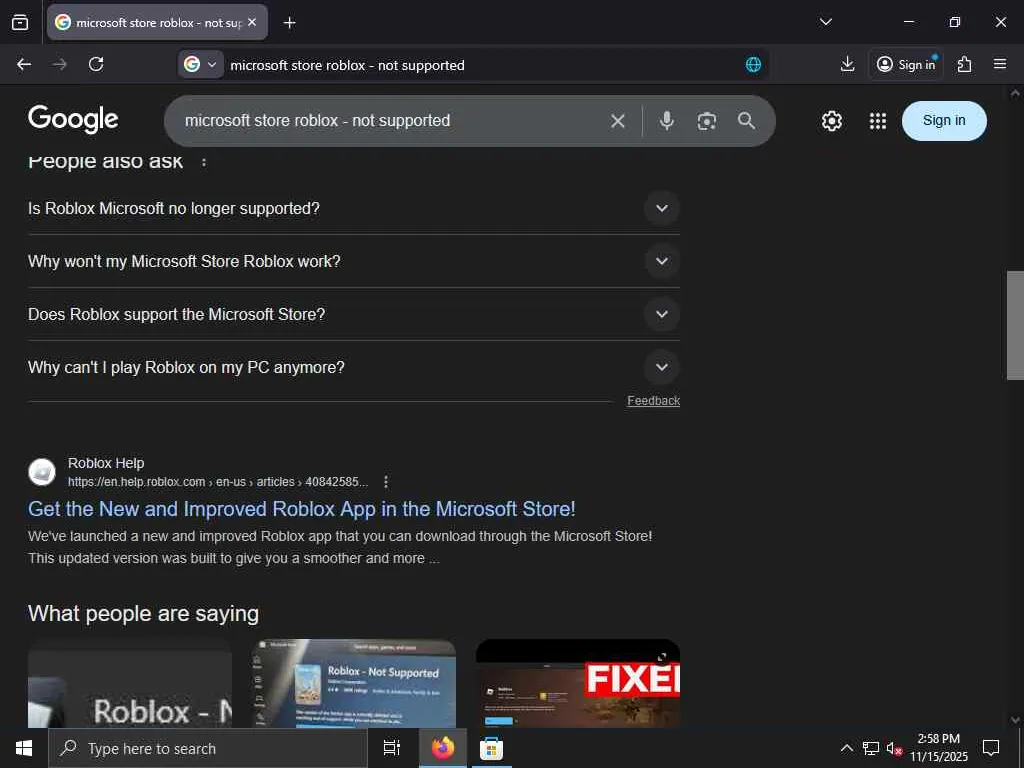Reload the current page
This screenshot has height=768, width=1024.
click(x=96, y=64)
